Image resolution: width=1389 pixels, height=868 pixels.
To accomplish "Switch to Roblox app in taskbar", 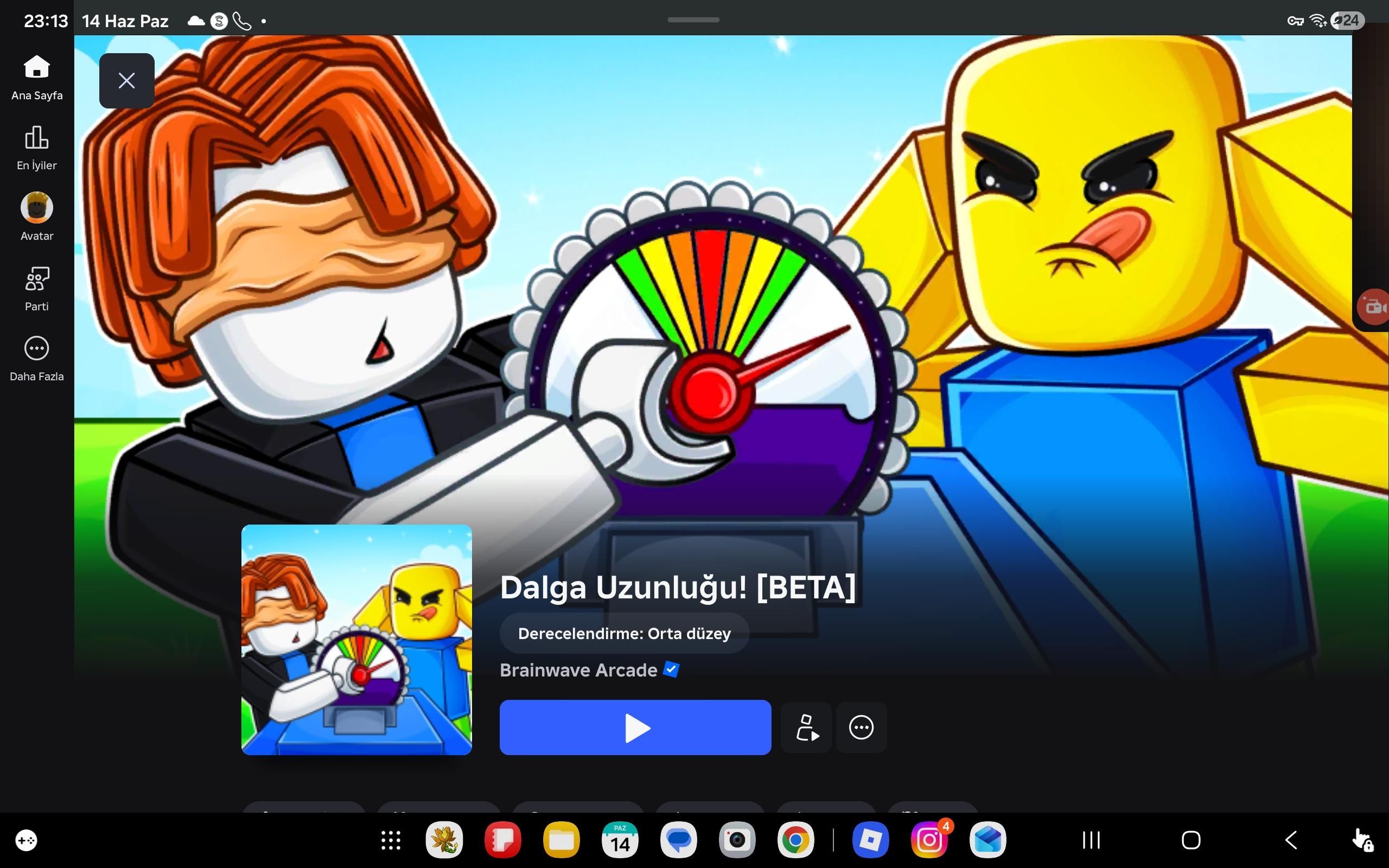I will click(x=871, y=840).
